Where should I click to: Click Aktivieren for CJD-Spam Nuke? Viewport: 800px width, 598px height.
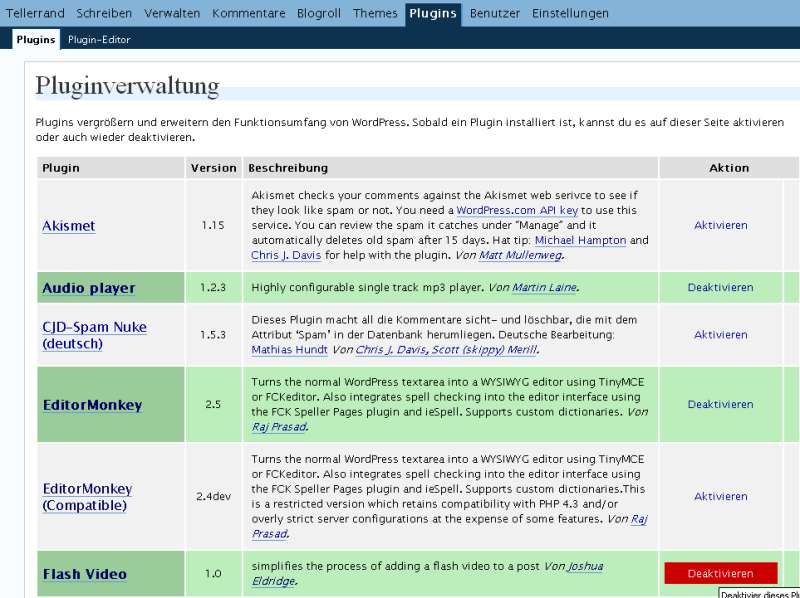[x=720, y=335]
